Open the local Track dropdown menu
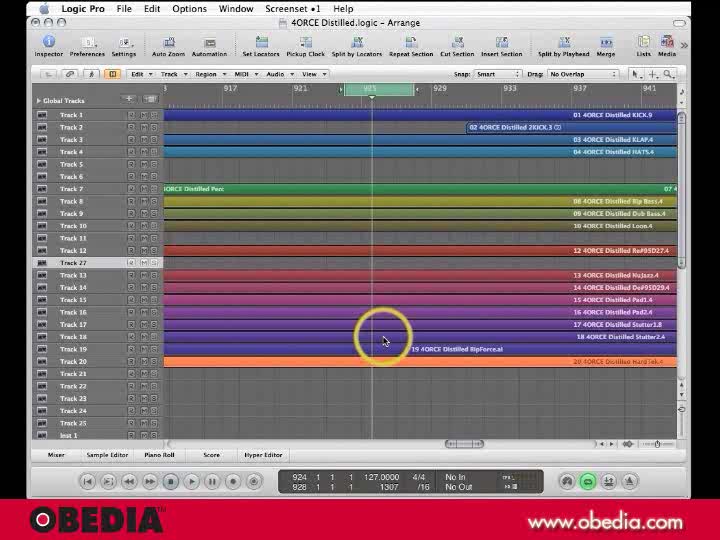 pyautogui.click(x=174, y=74)
